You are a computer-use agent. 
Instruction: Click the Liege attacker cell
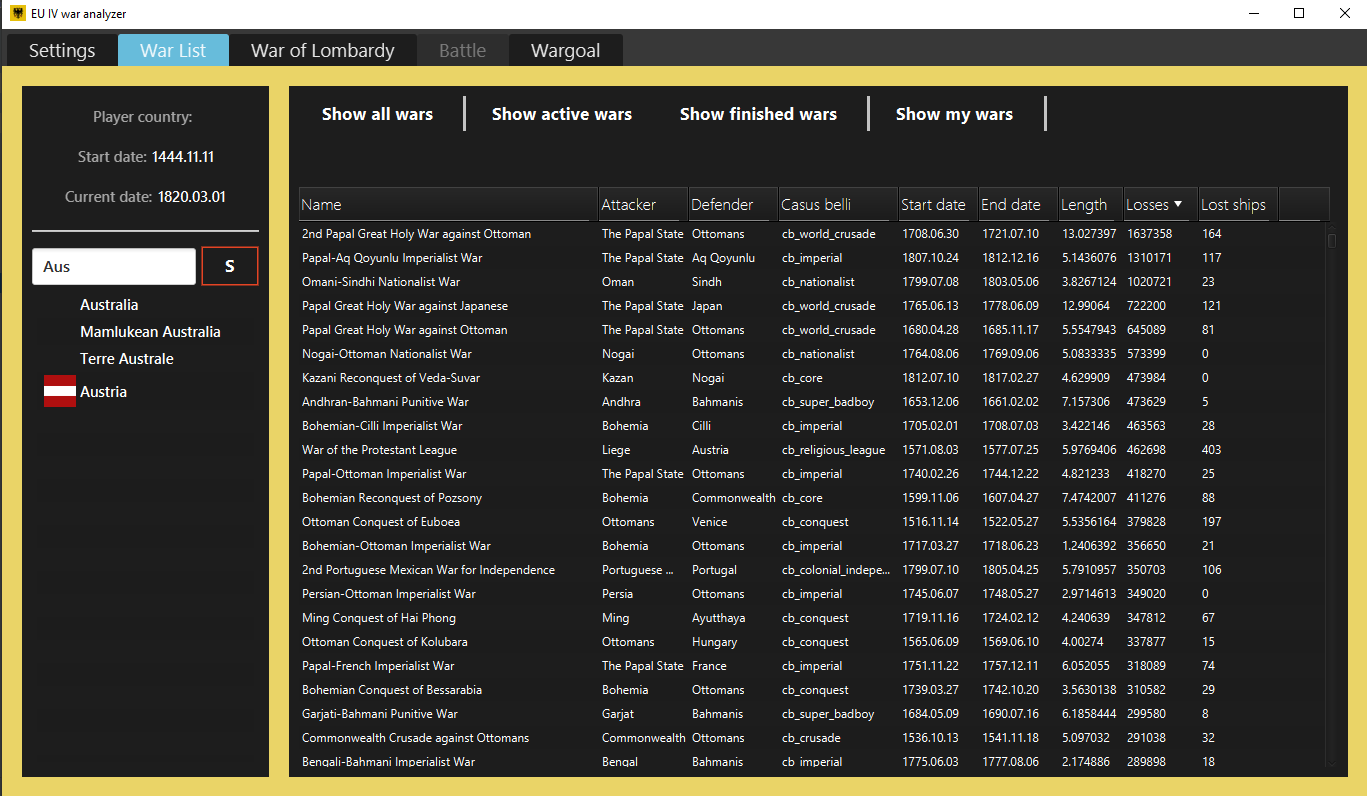[x=616, y=450]
